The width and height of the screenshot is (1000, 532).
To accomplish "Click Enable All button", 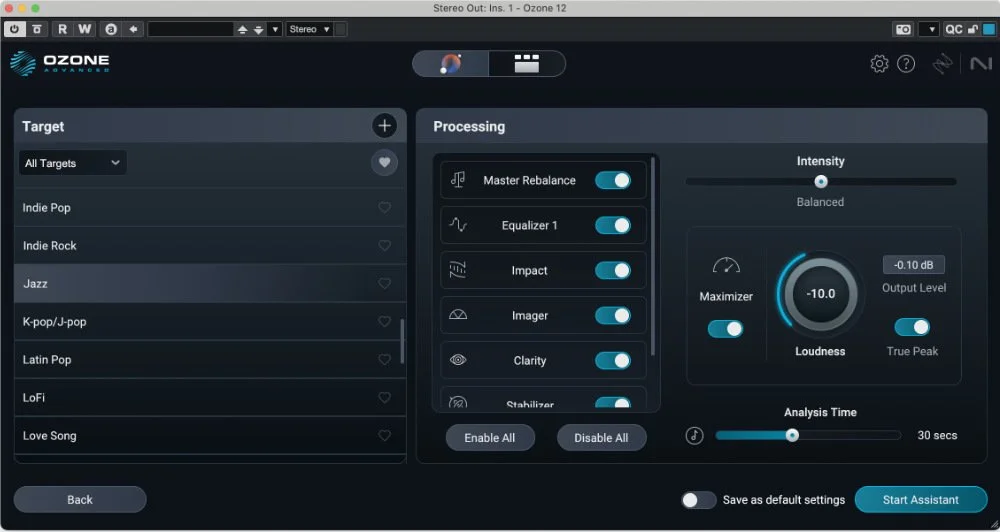I will 490,438.
